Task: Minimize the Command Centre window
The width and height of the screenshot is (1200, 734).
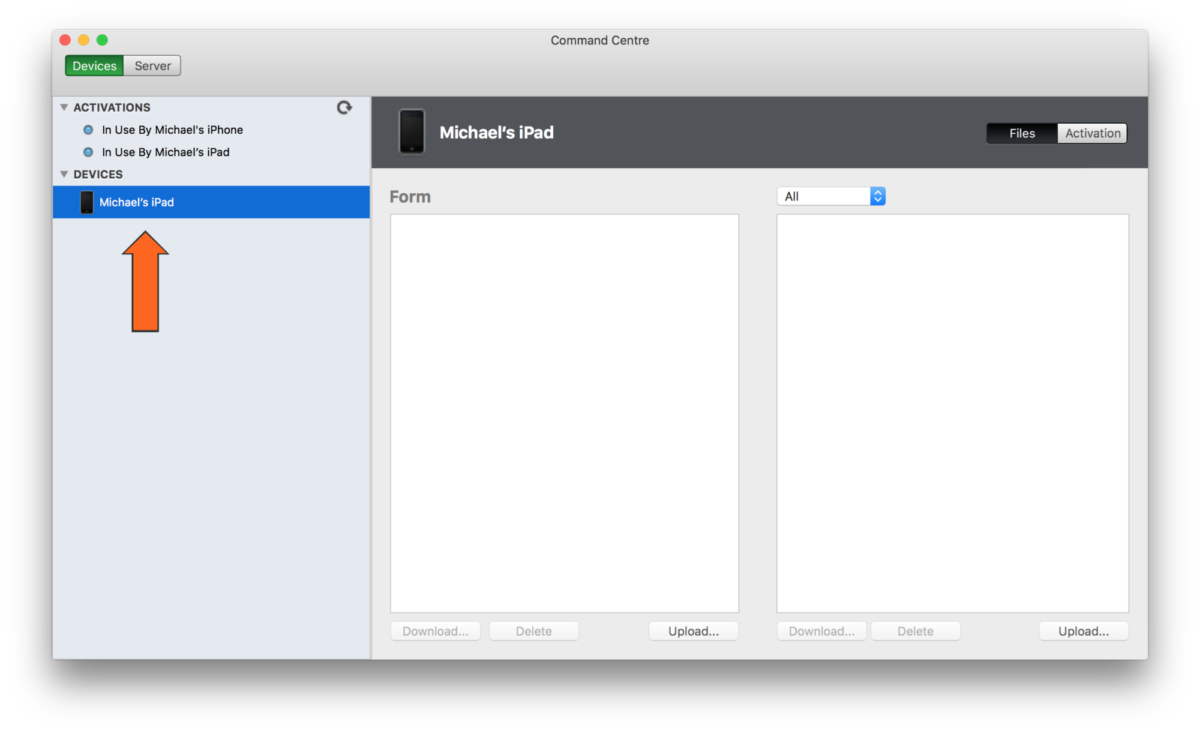Action: pos(83,40)
